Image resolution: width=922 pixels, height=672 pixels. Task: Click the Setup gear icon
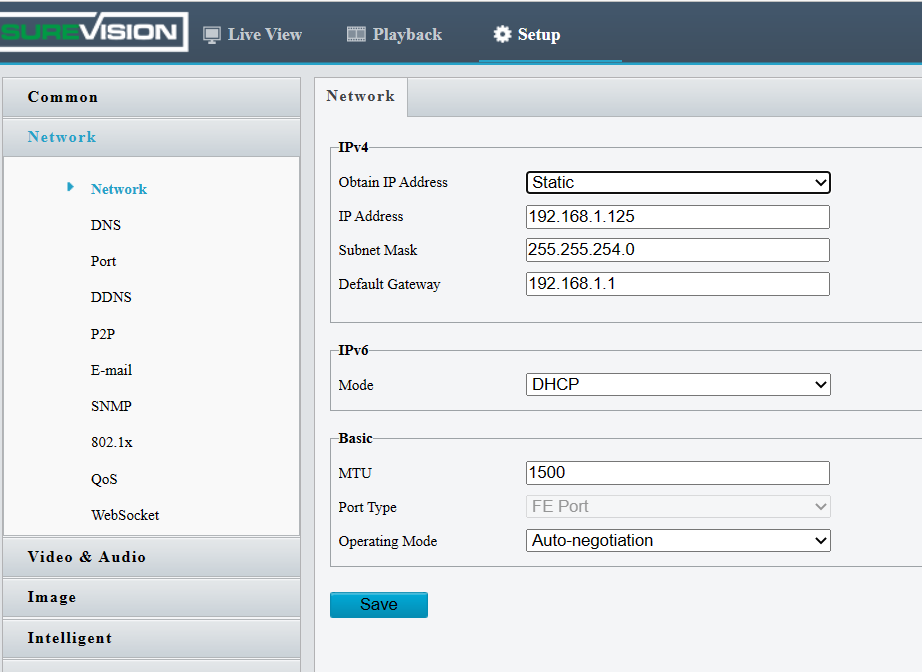(x=502, y=35)
